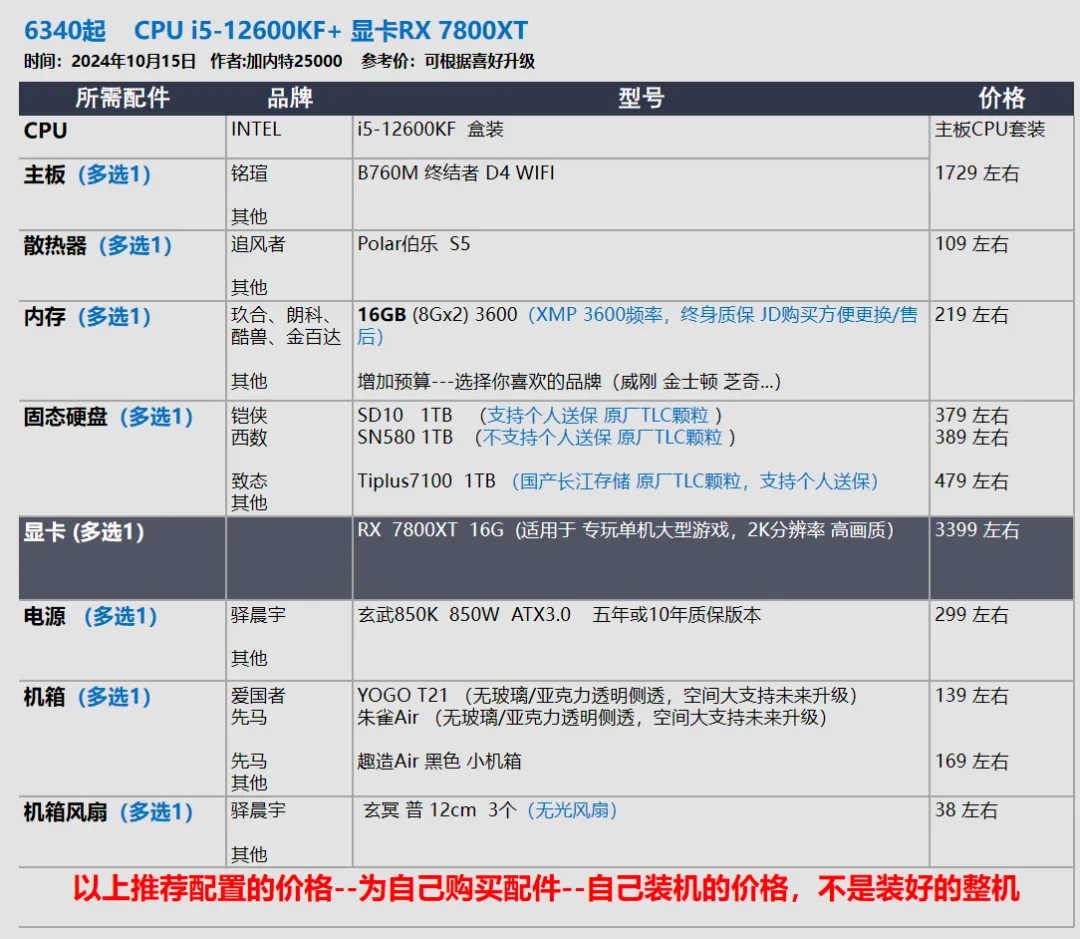This screenshot has height=939, width=1080.
Task: Click the '389 左右' price
Action: 971,437
